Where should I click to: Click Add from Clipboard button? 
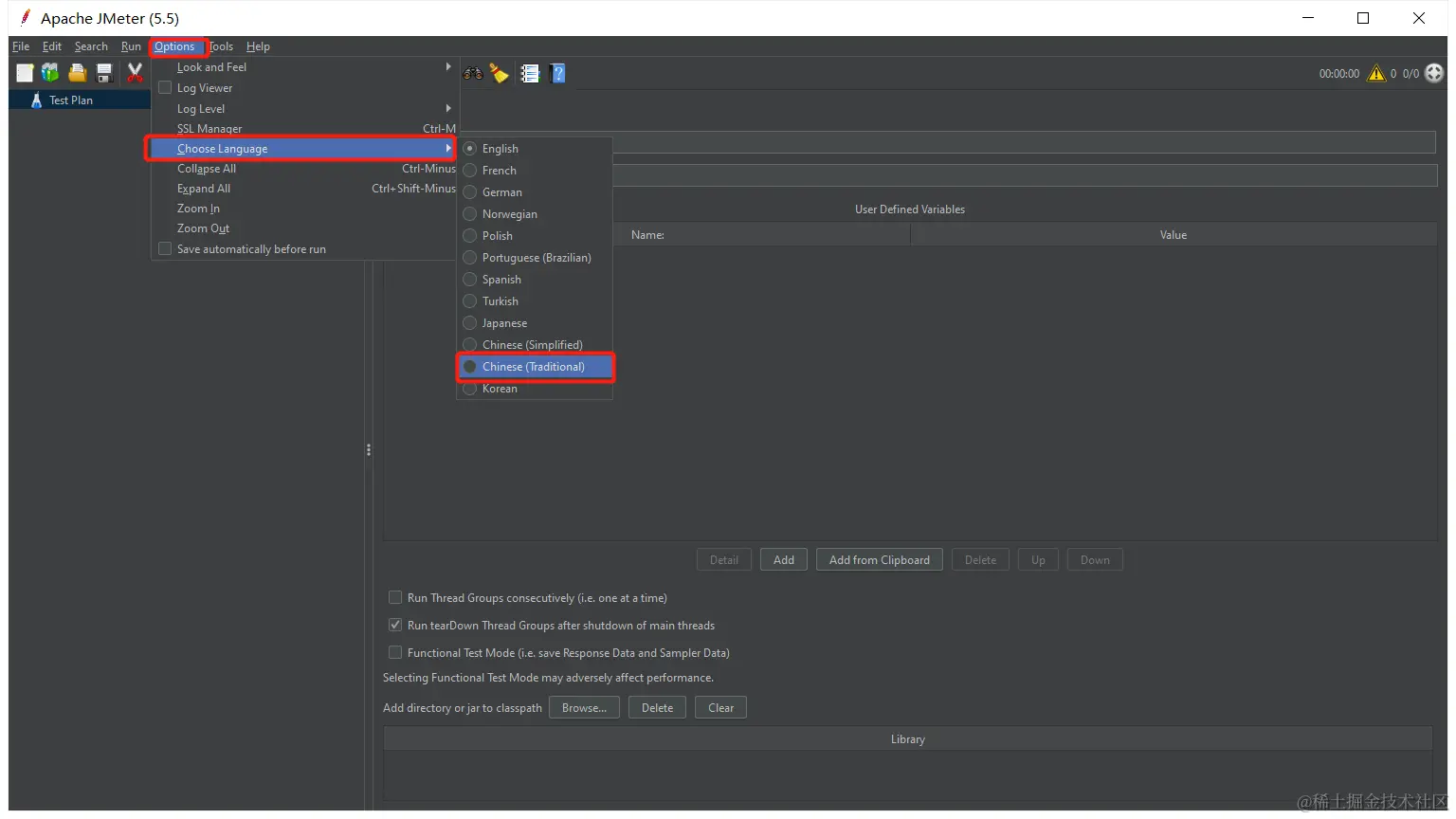click(880, 560)
